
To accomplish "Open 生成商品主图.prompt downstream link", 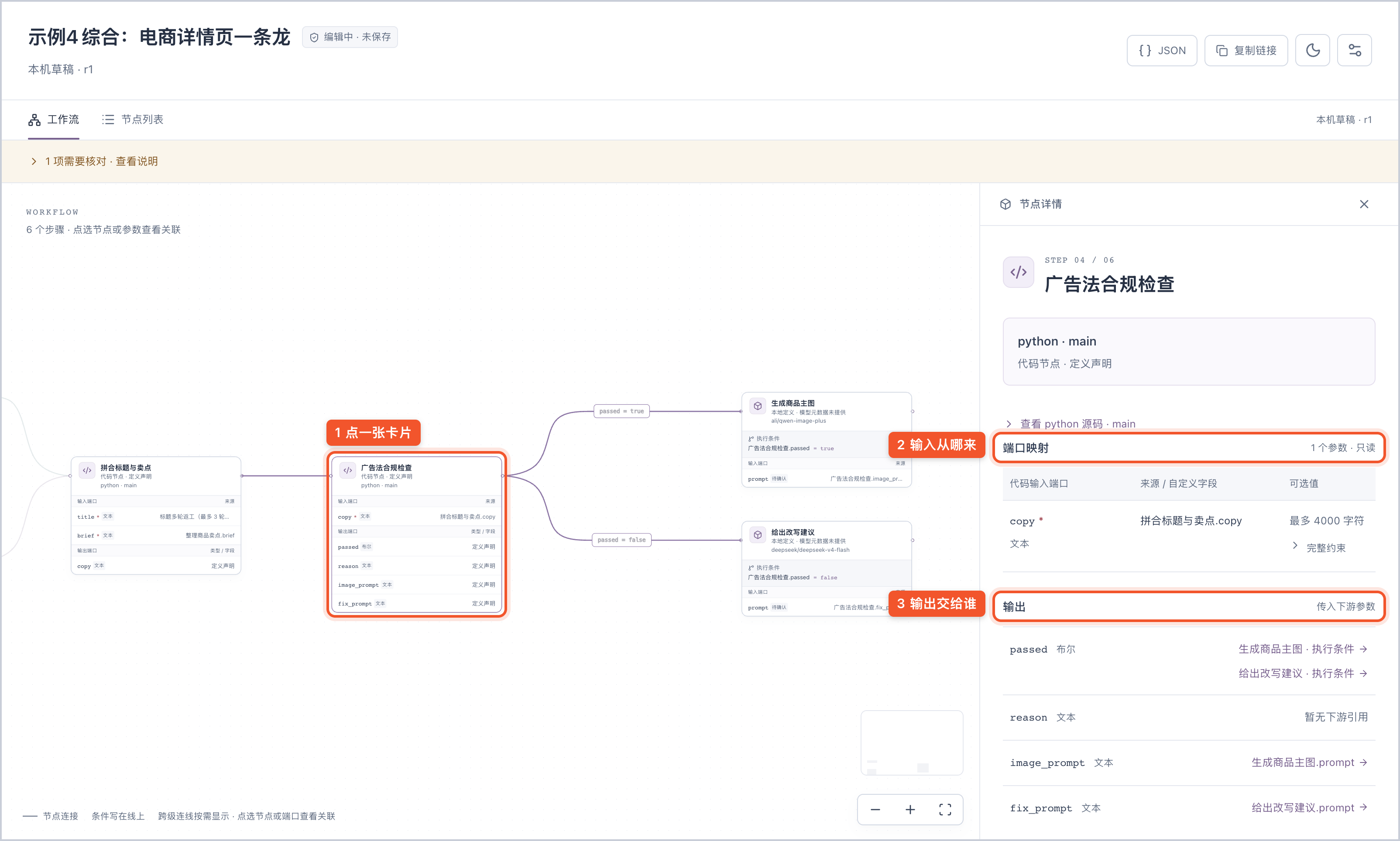I will tap(1309, 762).
